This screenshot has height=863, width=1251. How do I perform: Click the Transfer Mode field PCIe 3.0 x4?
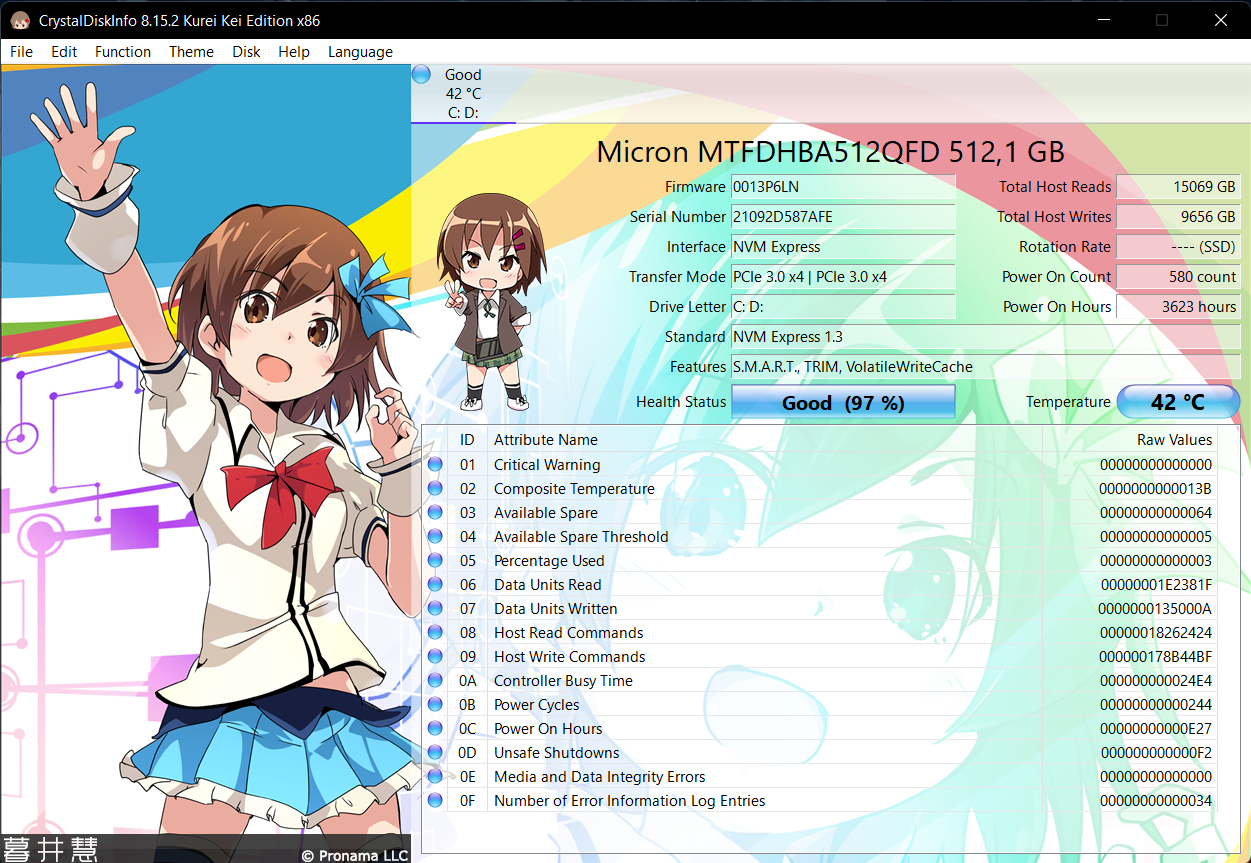843,277
